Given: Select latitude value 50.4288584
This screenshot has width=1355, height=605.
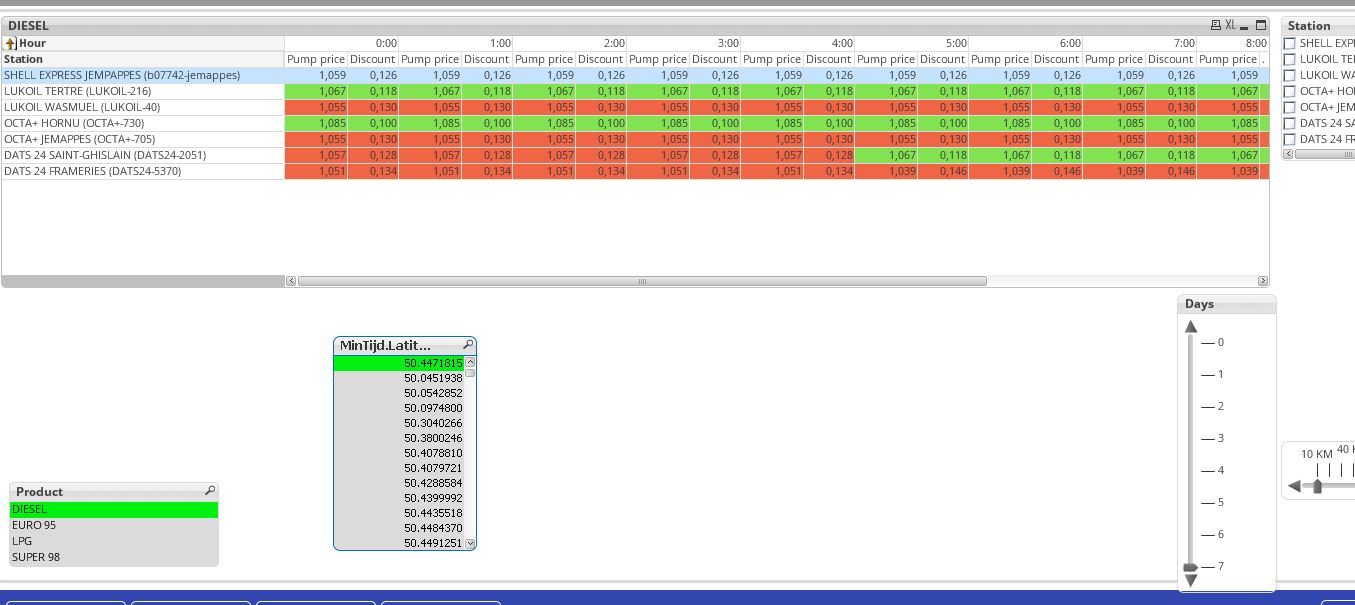Looking at the screenshot, I should tap(399, 483).
